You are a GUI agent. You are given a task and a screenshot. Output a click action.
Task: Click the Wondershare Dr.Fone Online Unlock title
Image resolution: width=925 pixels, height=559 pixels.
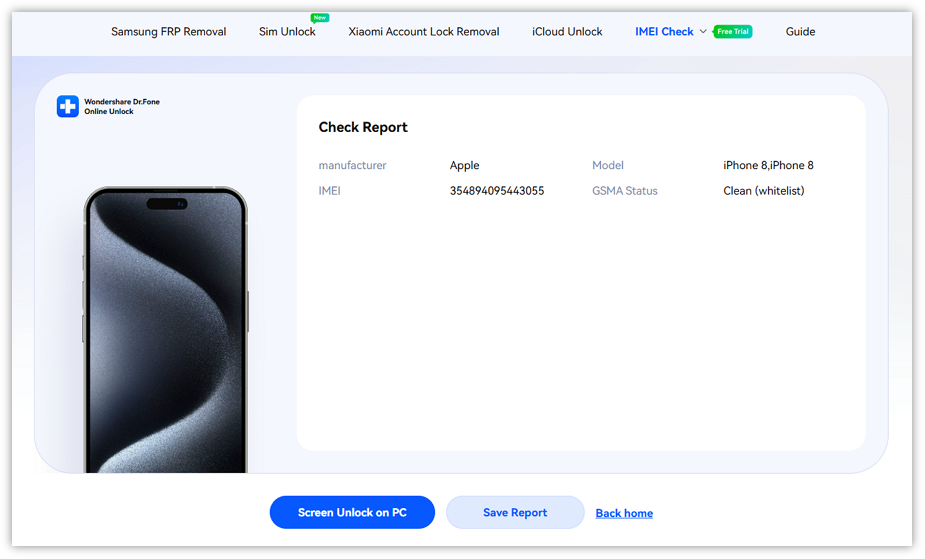coord(122,107)
